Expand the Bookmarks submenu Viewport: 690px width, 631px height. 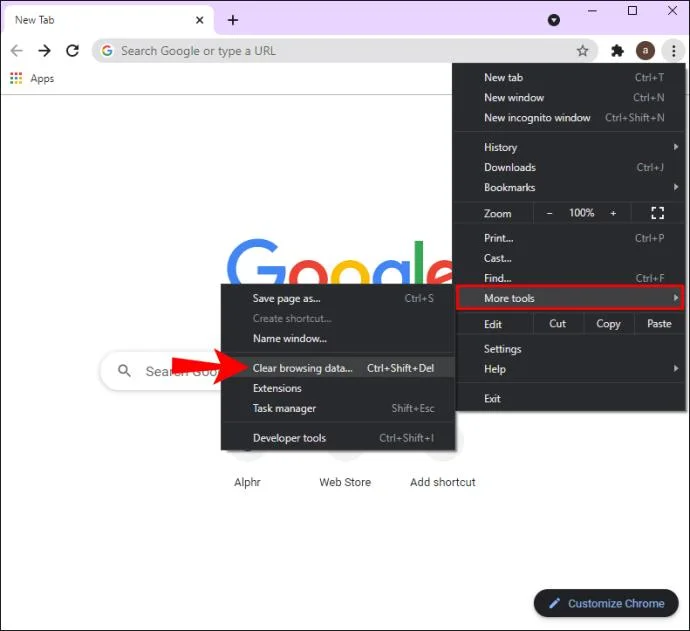[569, 187]
